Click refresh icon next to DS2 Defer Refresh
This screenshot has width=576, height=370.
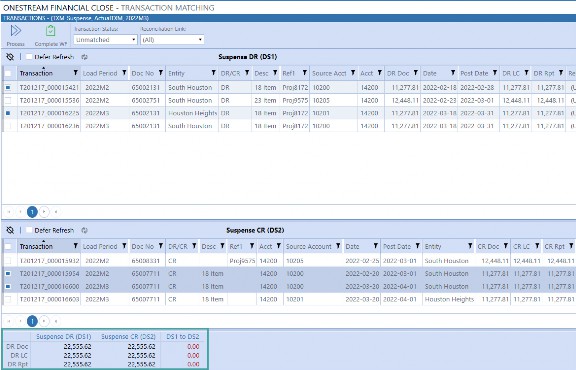pos(84,230)
